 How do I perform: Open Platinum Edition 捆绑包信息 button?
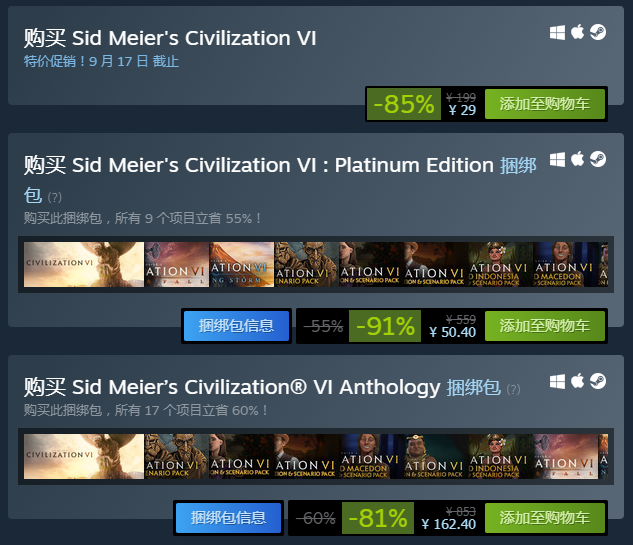pyautogui.click(x=236, y=326)
